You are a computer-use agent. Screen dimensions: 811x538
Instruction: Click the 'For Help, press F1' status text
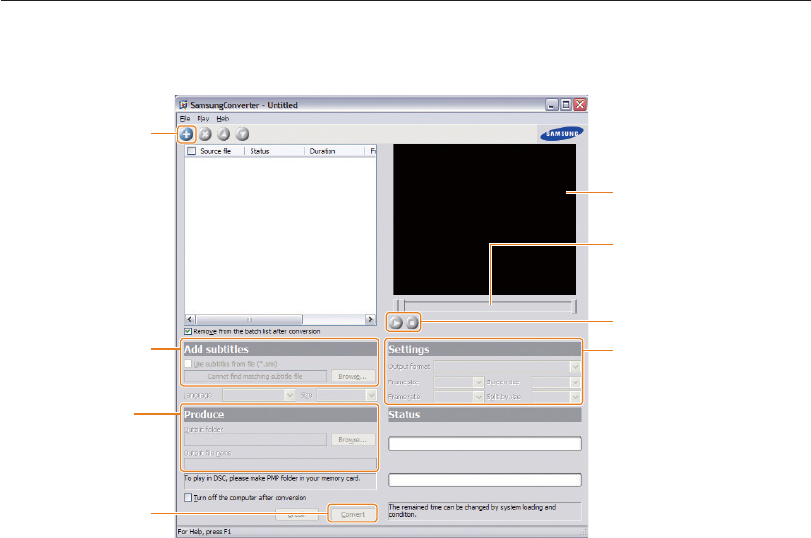[x=204, y=532]
